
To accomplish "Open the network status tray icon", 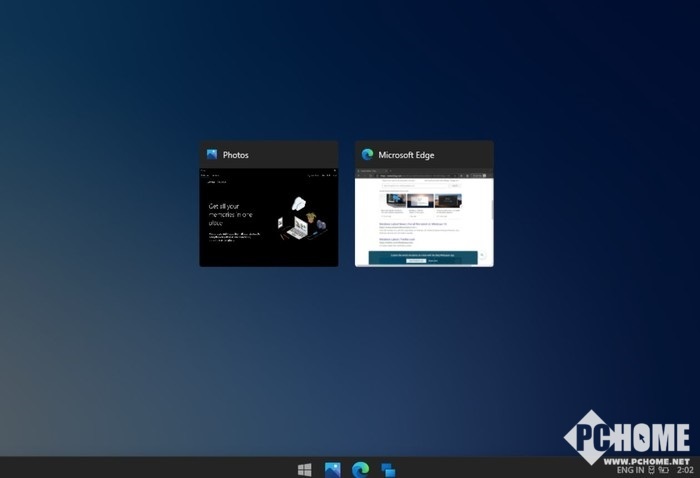I will click(651, 469).
